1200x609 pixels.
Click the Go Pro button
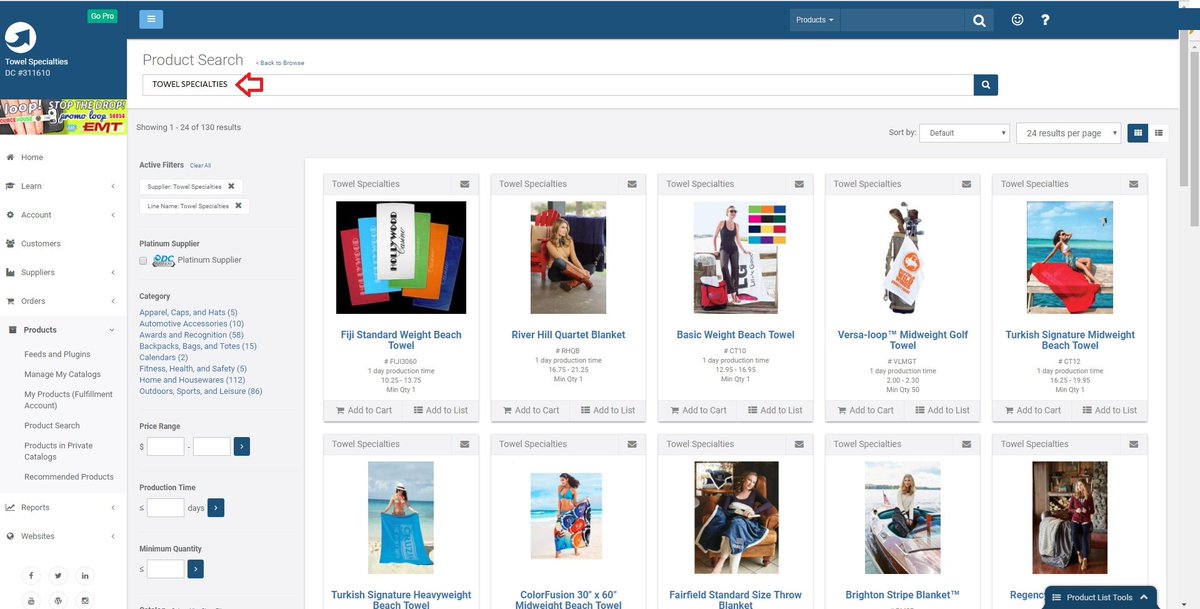point(102,16)
